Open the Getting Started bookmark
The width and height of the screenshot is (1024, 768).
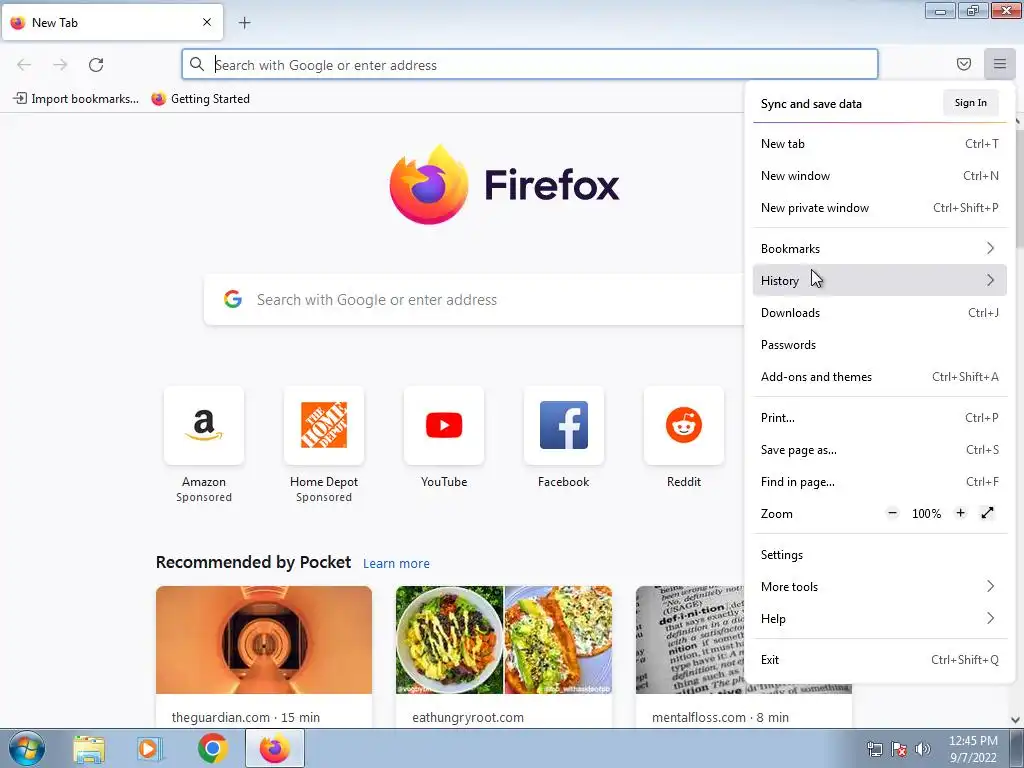pyautogui.click(x=200, y=99)
